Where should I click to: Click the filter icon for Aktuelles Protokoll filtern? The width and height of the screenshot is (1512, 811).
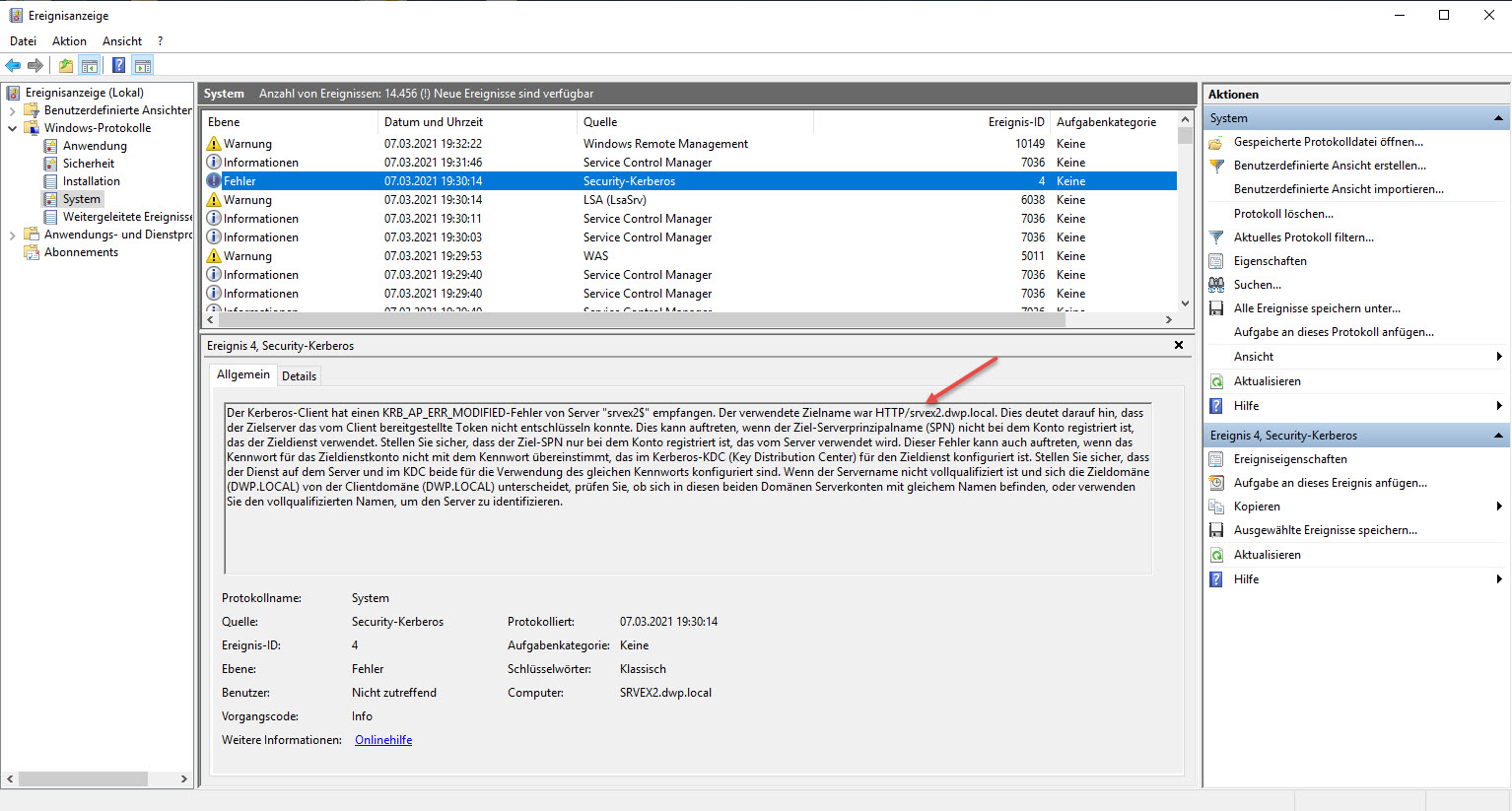point(1216,237)
